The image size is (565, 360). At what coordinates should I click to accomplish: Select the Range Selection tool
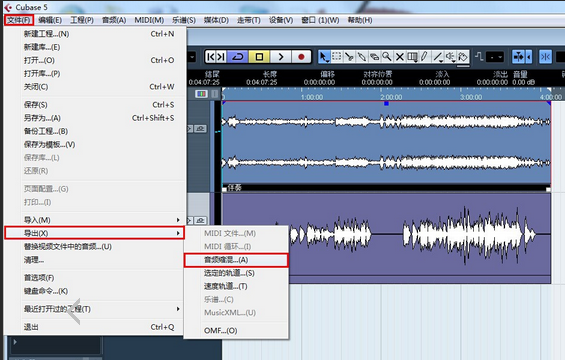pyautogui.click(x=337, y=57)
